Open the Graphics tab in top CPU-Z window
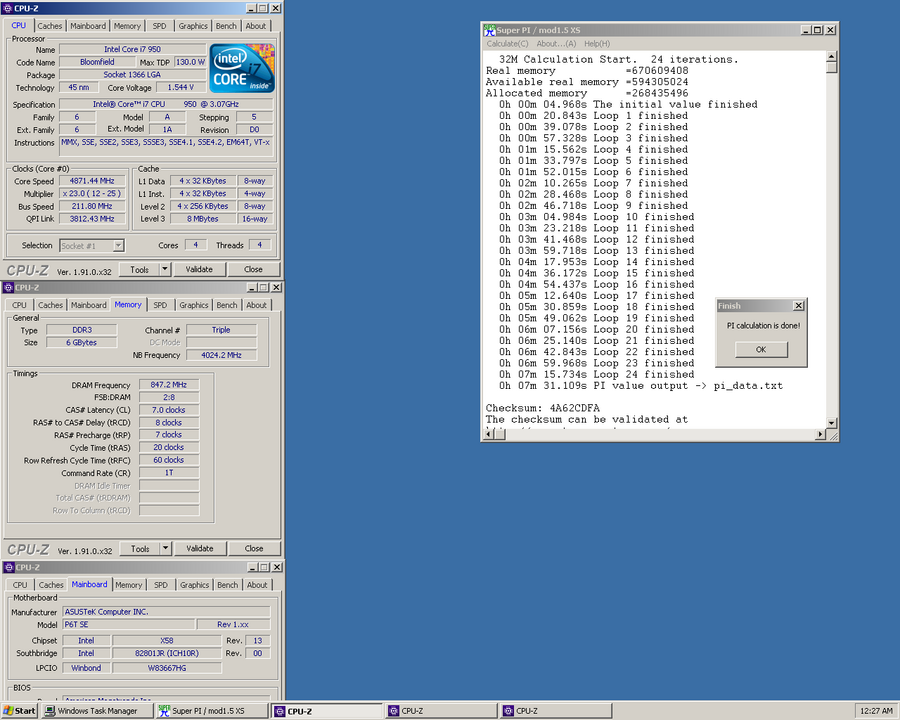 pos(193,26)
